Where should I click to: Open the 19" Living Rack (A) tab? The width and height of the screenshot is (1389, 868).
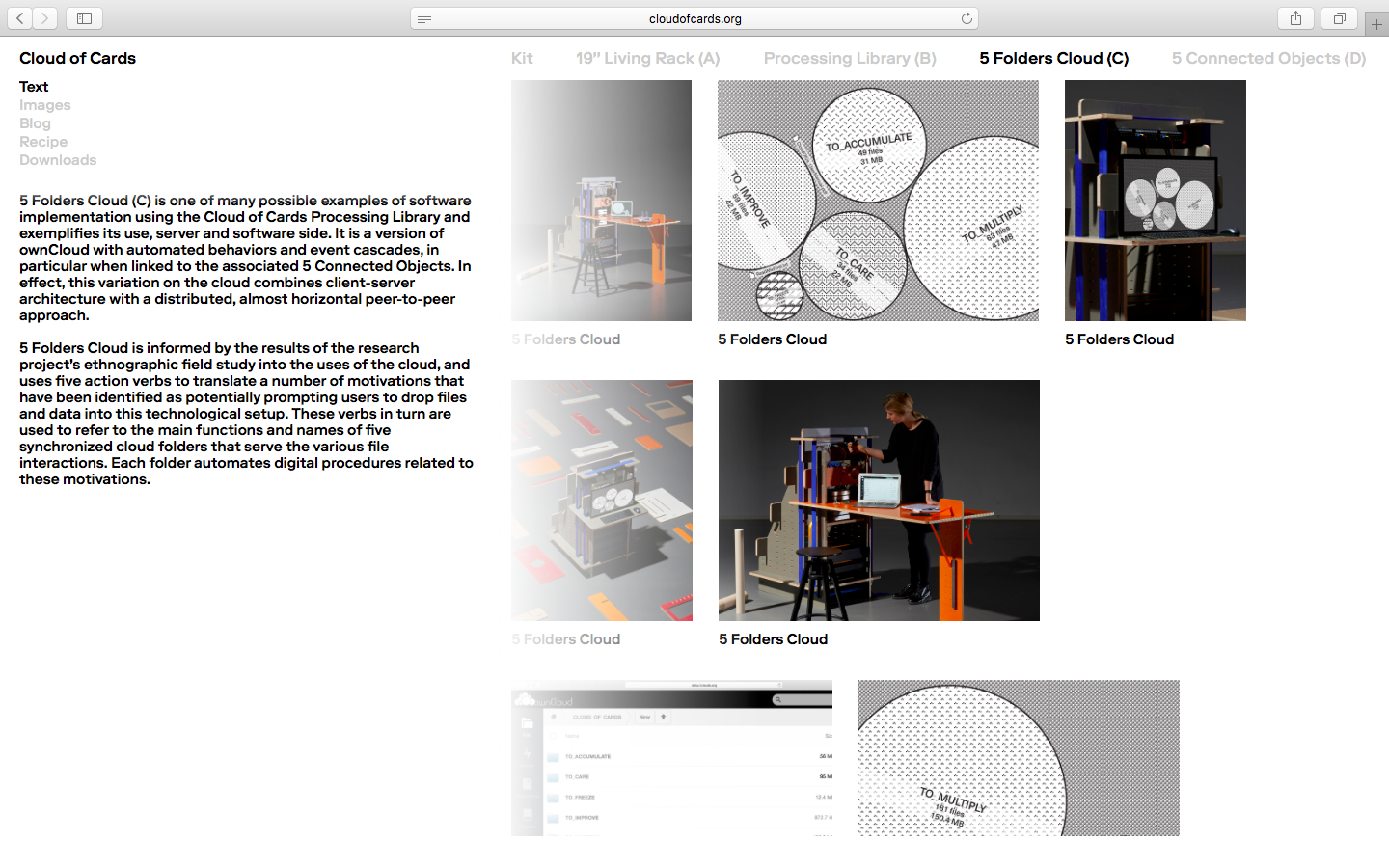pos(648,58)
